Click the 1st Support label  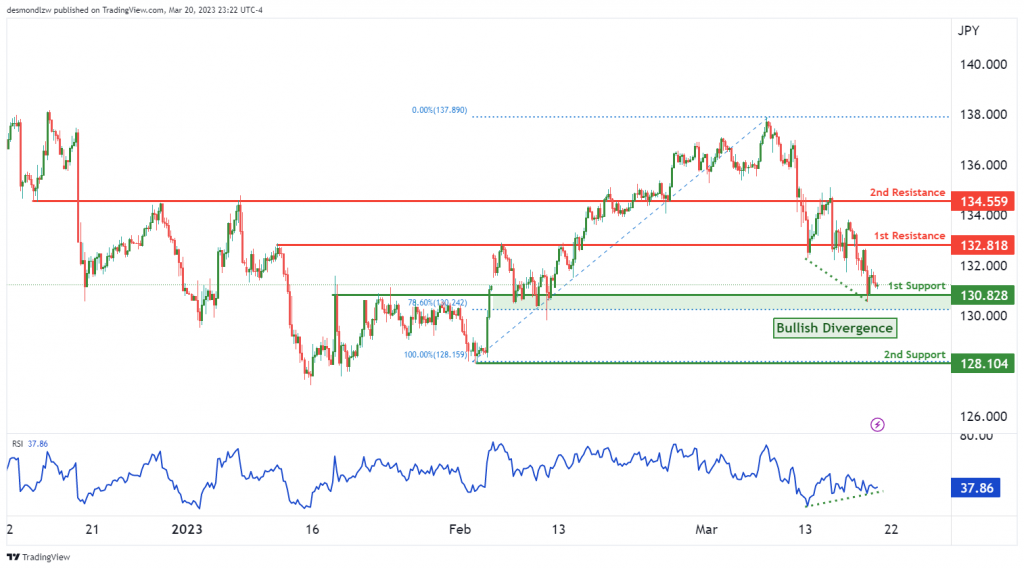(x=916, y=285)
